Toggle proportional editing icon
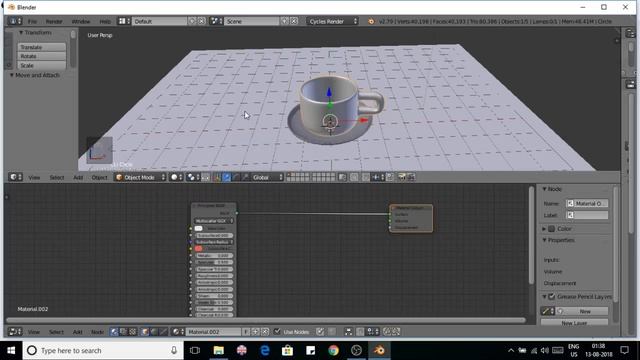Screen dimensions: 640x360 click(354, 177)
